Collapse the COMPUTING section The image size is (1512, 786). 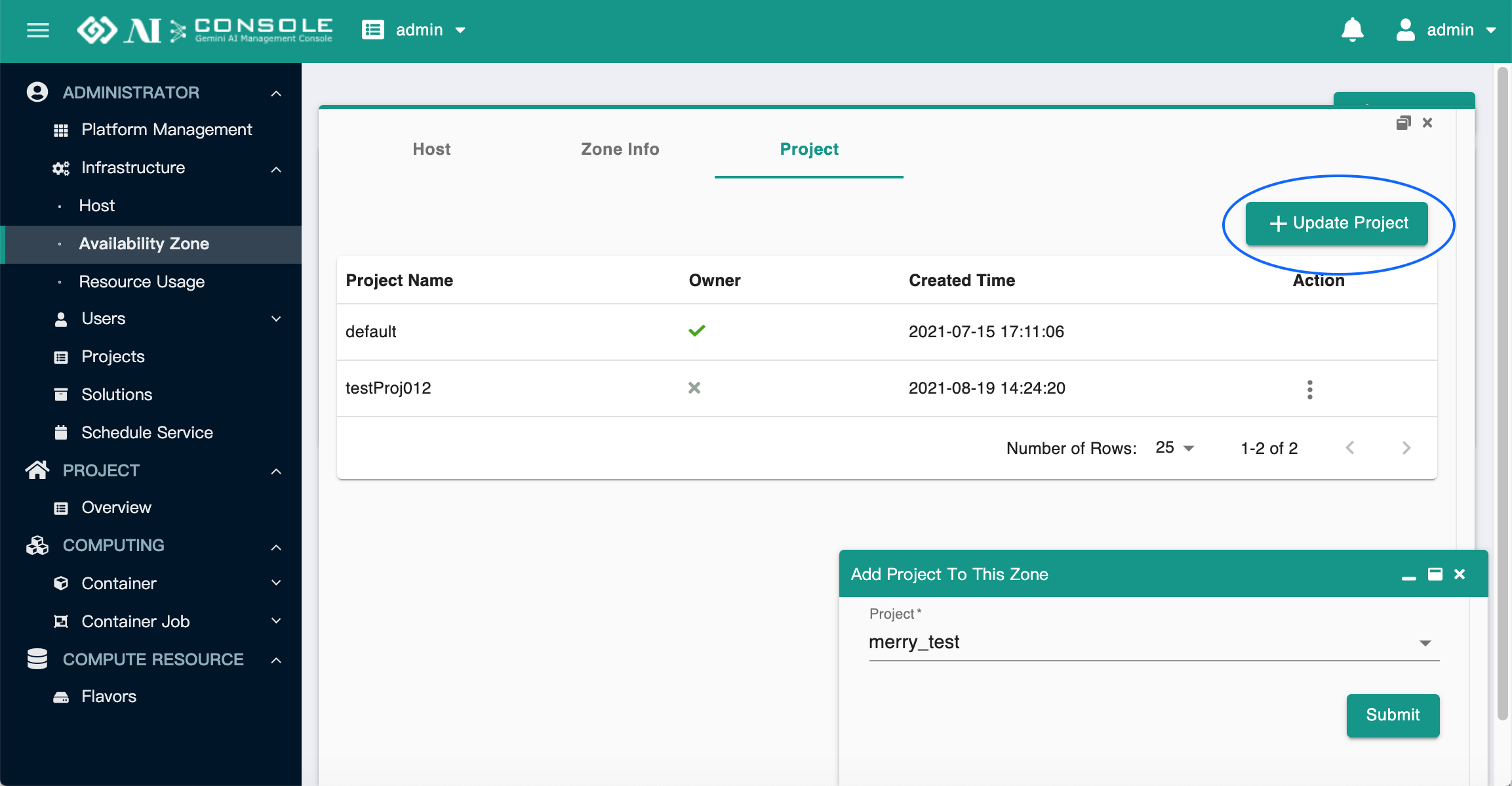tap(276, 547)
